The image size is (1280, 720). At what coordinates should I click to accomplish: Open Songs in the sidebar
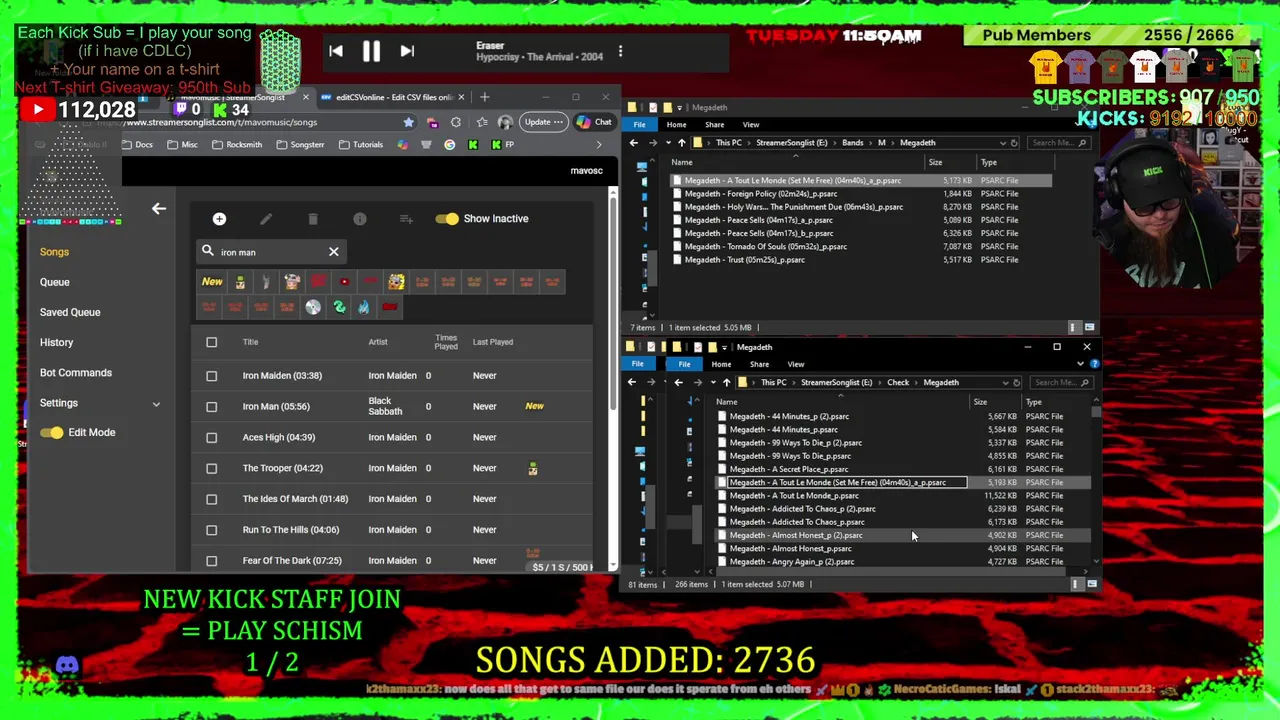click(54, 252)
